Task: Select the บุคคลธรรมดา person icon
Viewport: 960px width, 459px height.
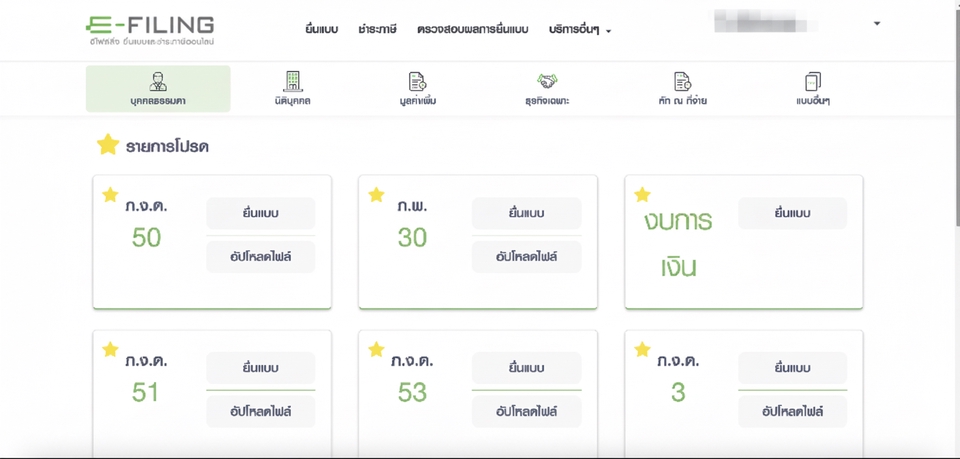Action: pyautogui.click(x=158, y=82)
